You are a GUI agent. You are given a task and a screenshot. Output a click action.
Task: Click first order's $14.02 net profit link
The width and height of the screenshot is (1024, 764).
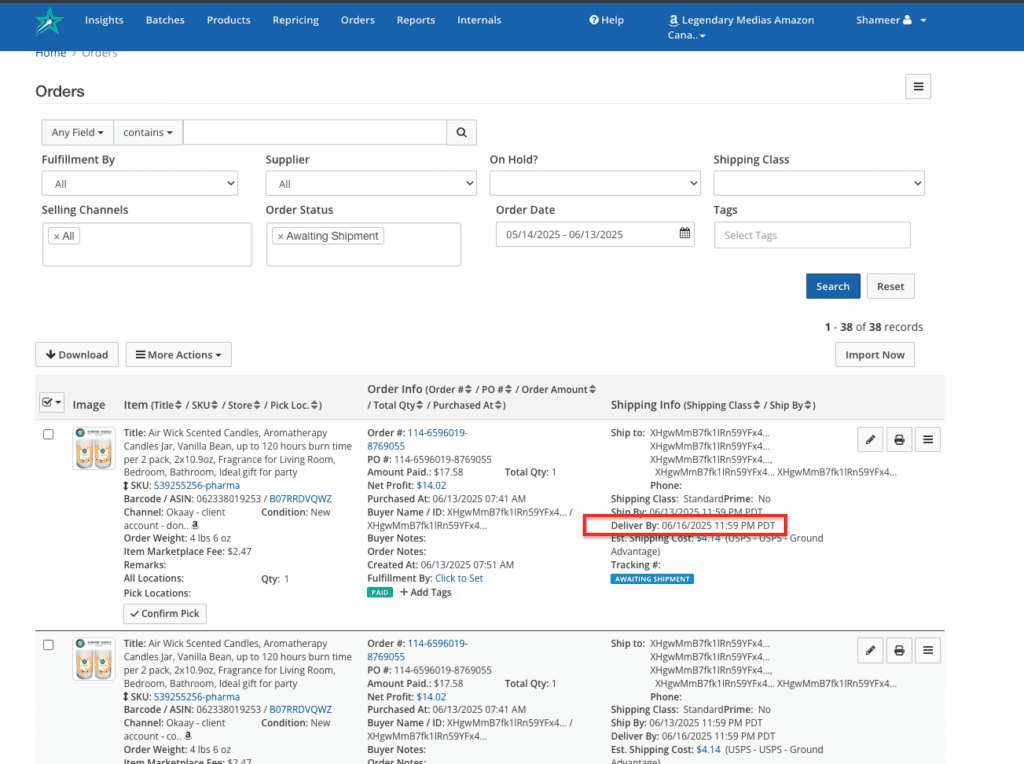point(431,486)
